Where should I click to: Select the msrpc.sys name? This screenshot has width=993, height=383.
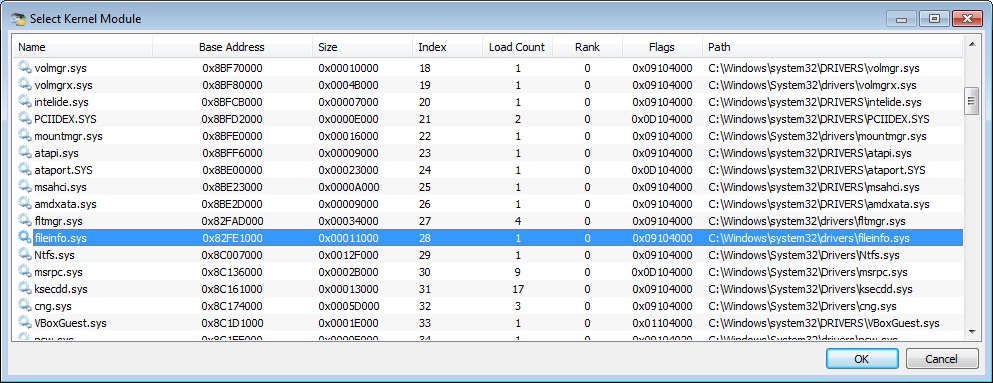coord(58,272)
